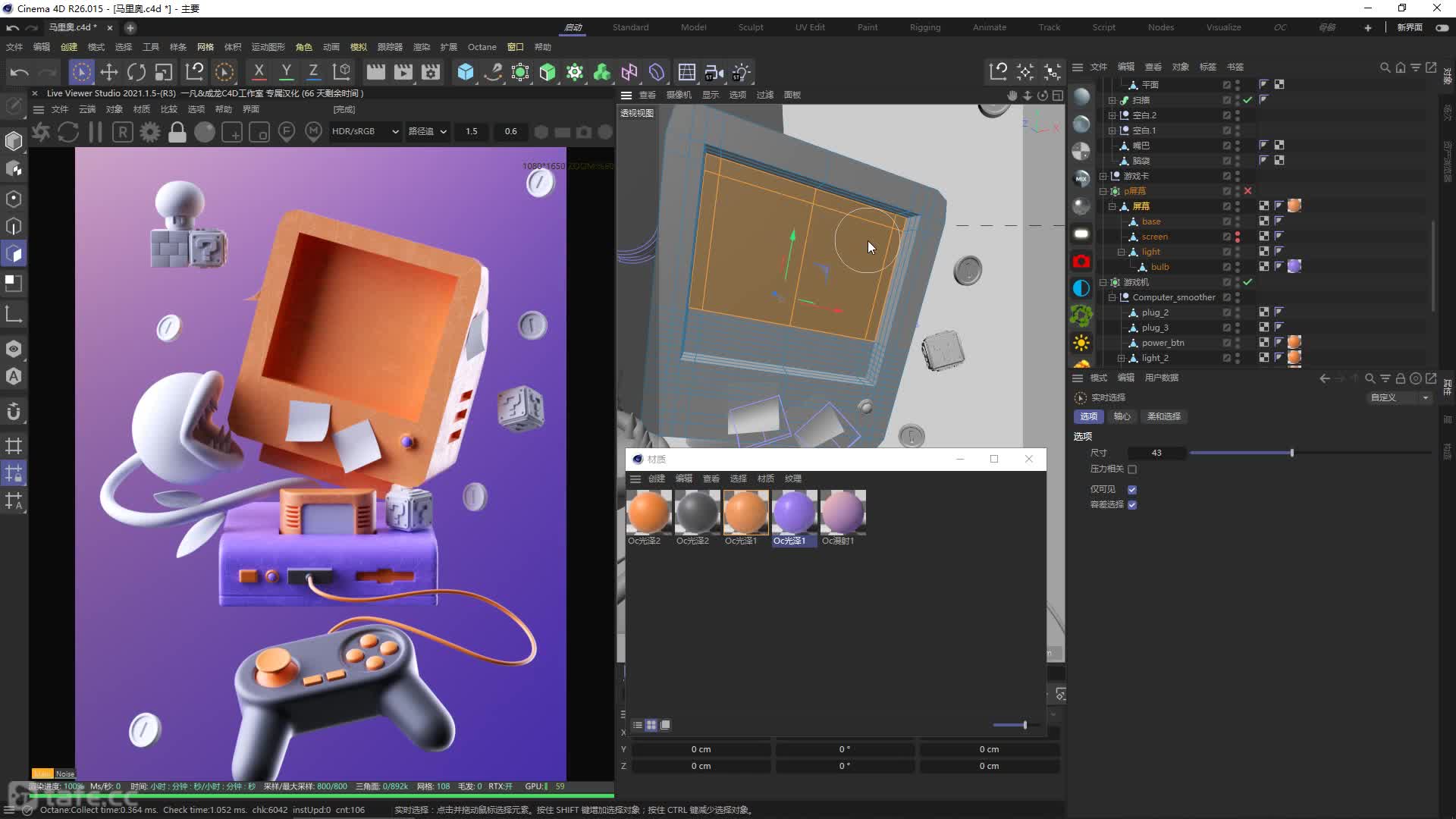The image size is (1456, 819).
Task: Click the Octane camera tag red icon
Action: tap(1081, 262)
